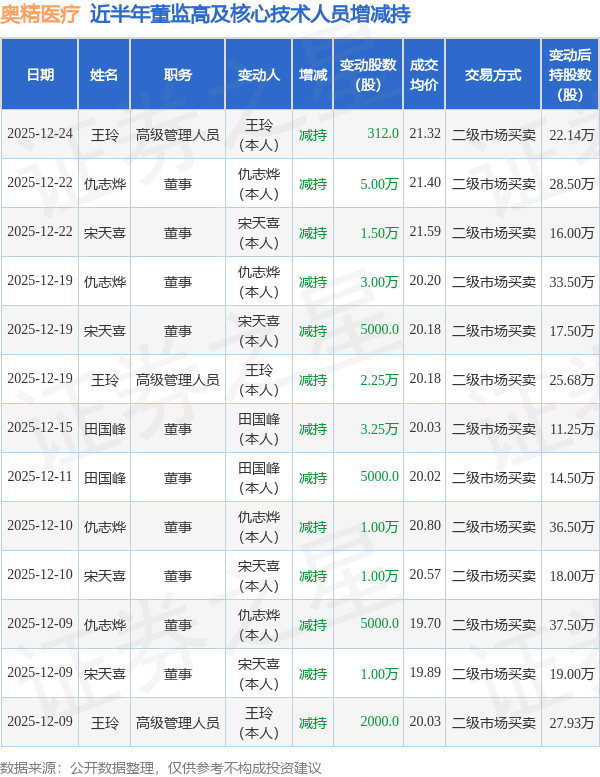Click the 变动后持股数 column header
600x777 pixels.
[x=571, y=75]
